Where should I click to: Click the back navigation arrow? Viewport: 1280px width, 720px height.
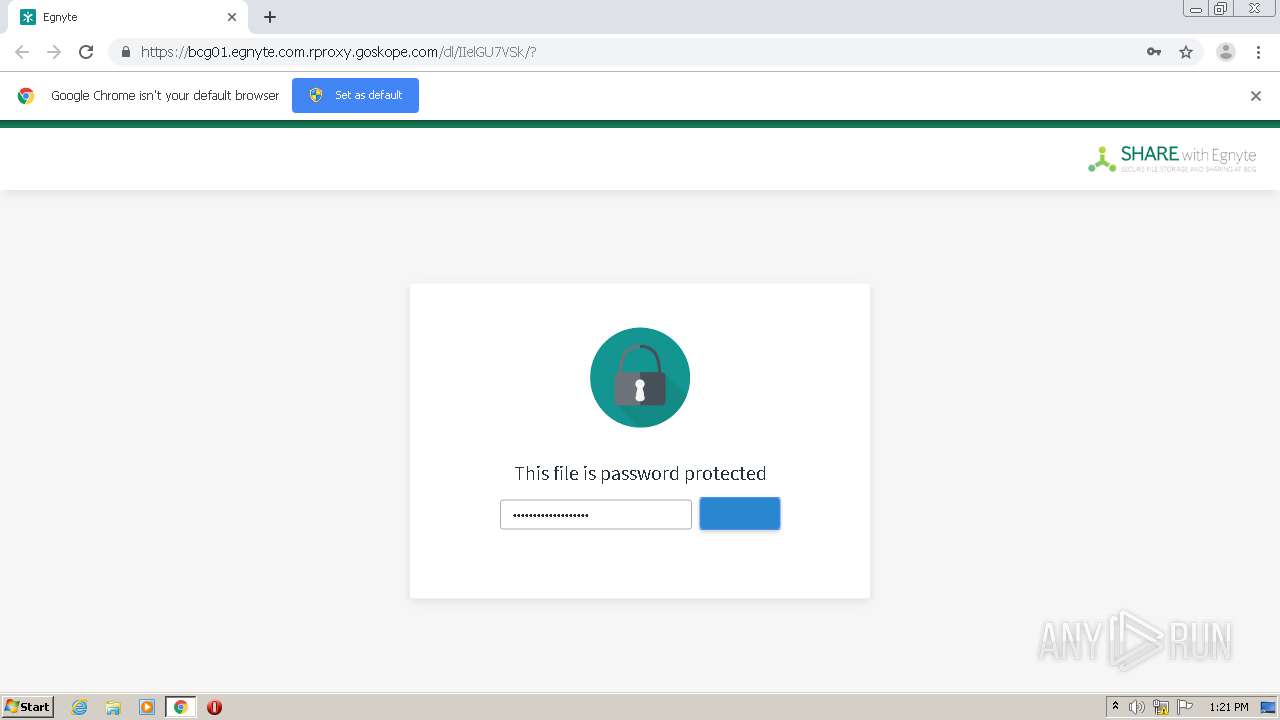coord(22,52)
